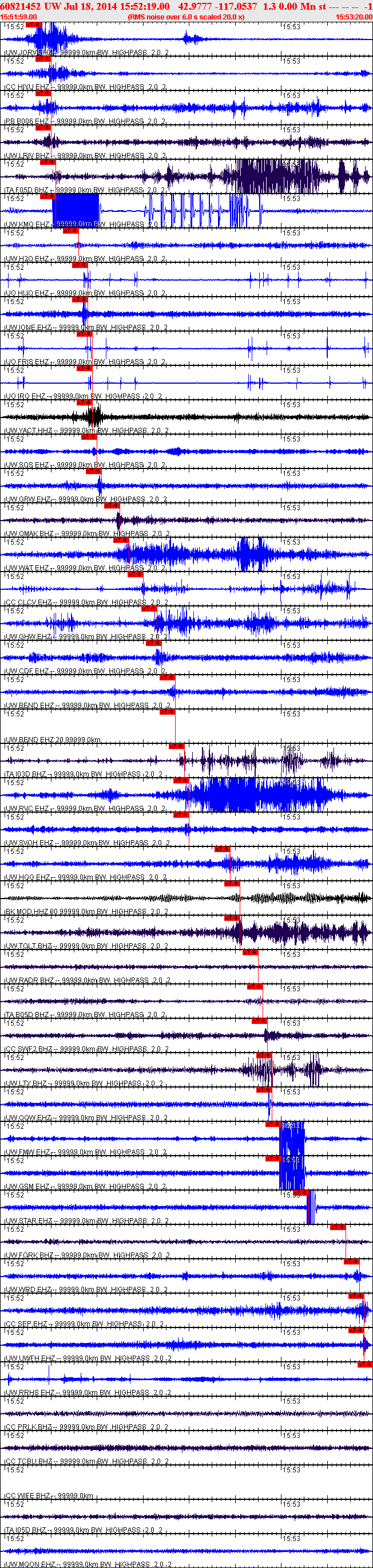The width and height of the screenshot is (373, 1568).
Task: Select the TA F05D BHZ station label
Action: (x=84, y=191)
